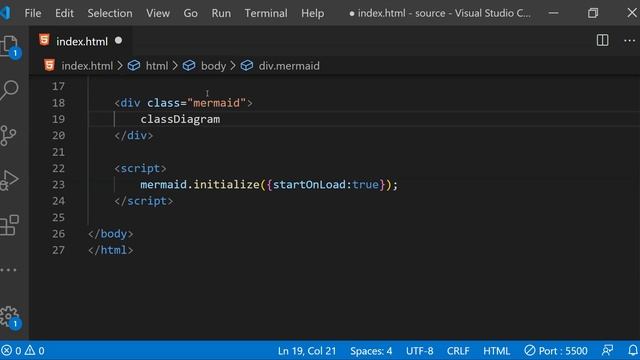The image size is (640, 360).
Task: Change line ending via CRLF indicator
Action: [458, 351]
